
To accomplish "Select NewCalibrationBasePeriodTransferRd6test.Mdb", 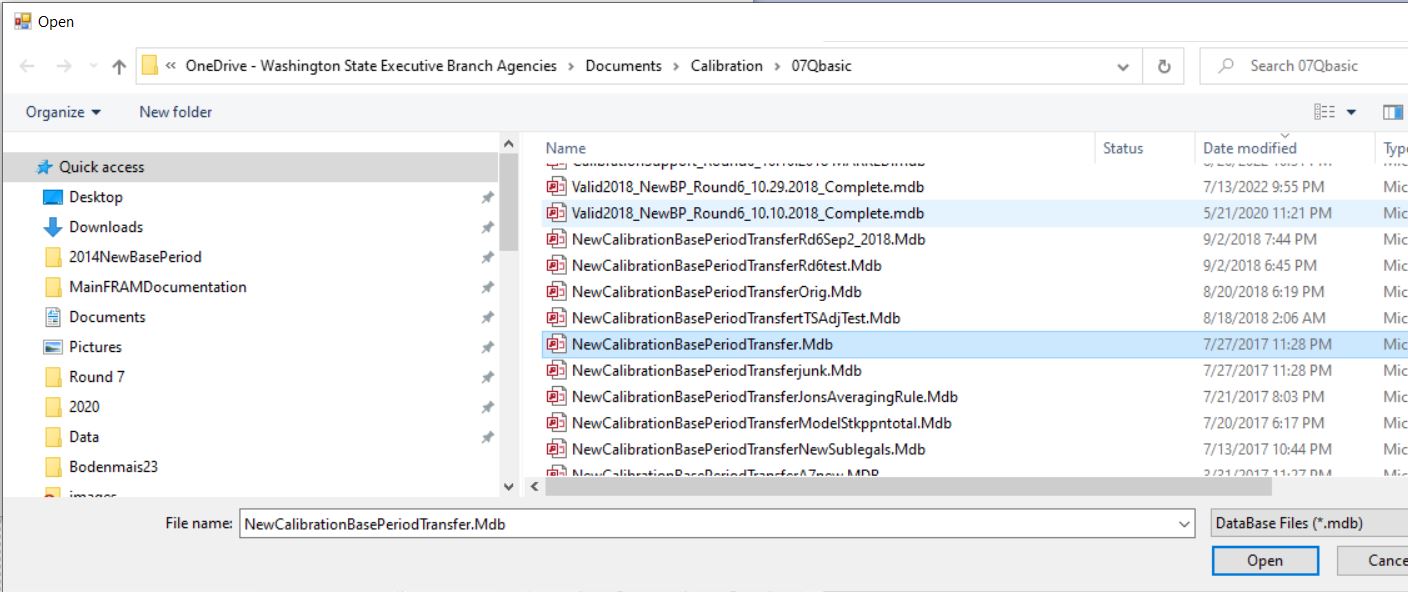I will [x=727, y=266].
